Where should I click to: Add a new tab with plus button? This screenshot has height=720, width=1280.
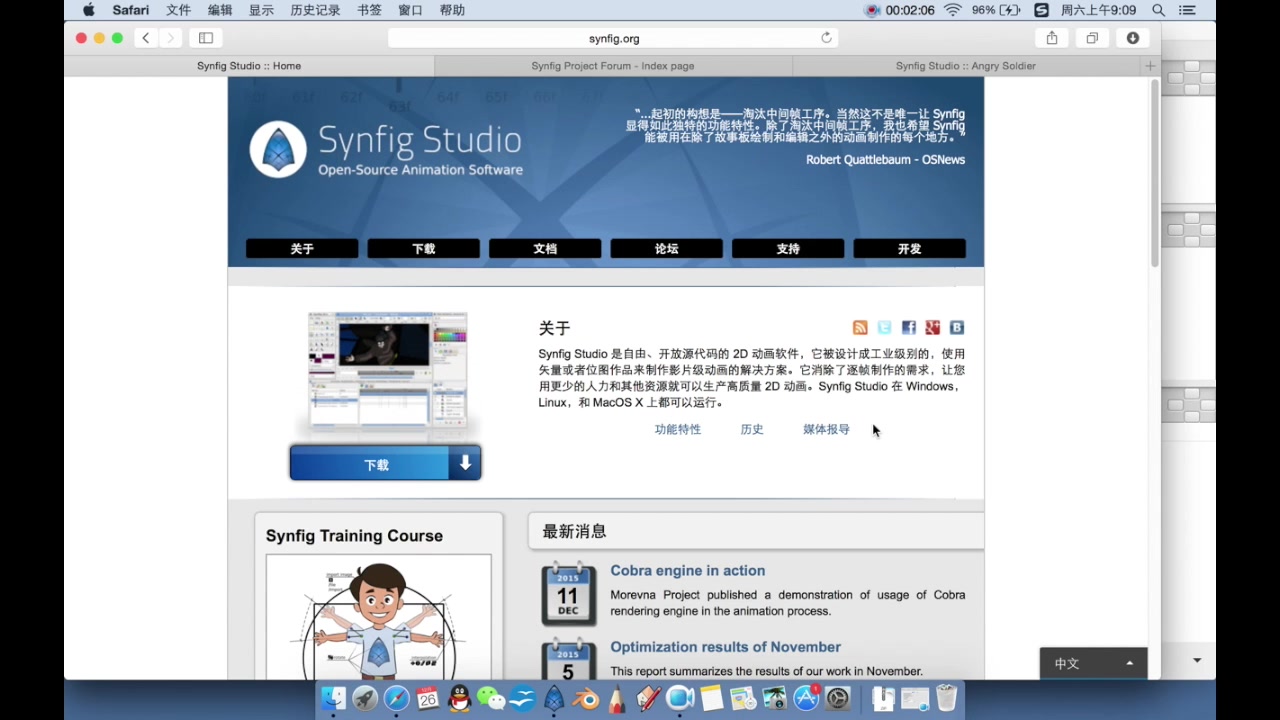[1150, 66]
